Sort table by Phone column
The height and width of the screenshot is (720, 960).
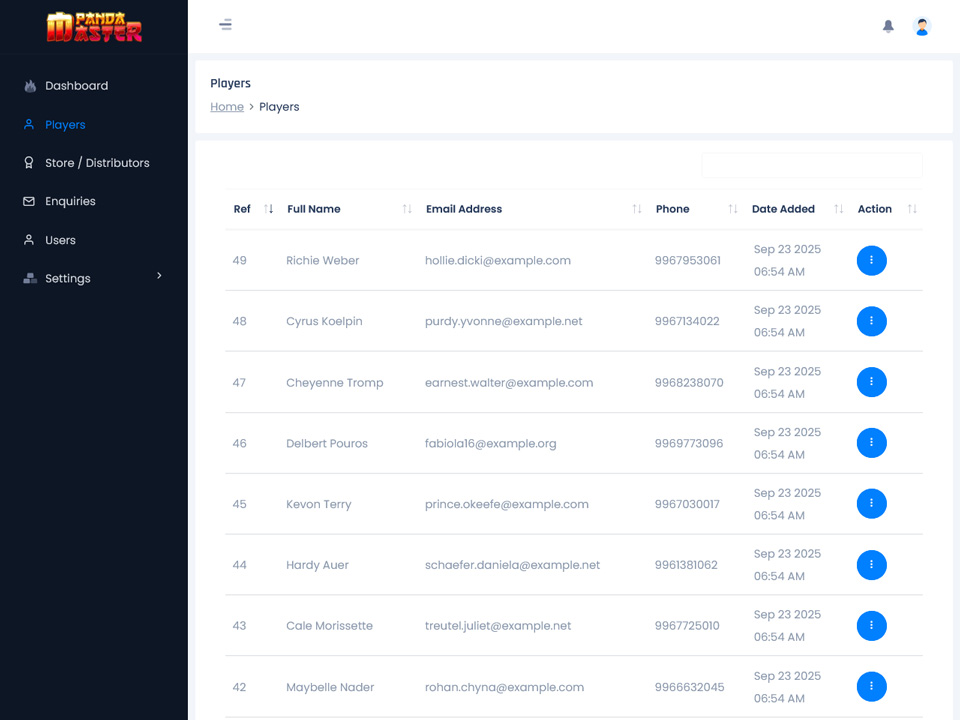[x=672, y=209]
